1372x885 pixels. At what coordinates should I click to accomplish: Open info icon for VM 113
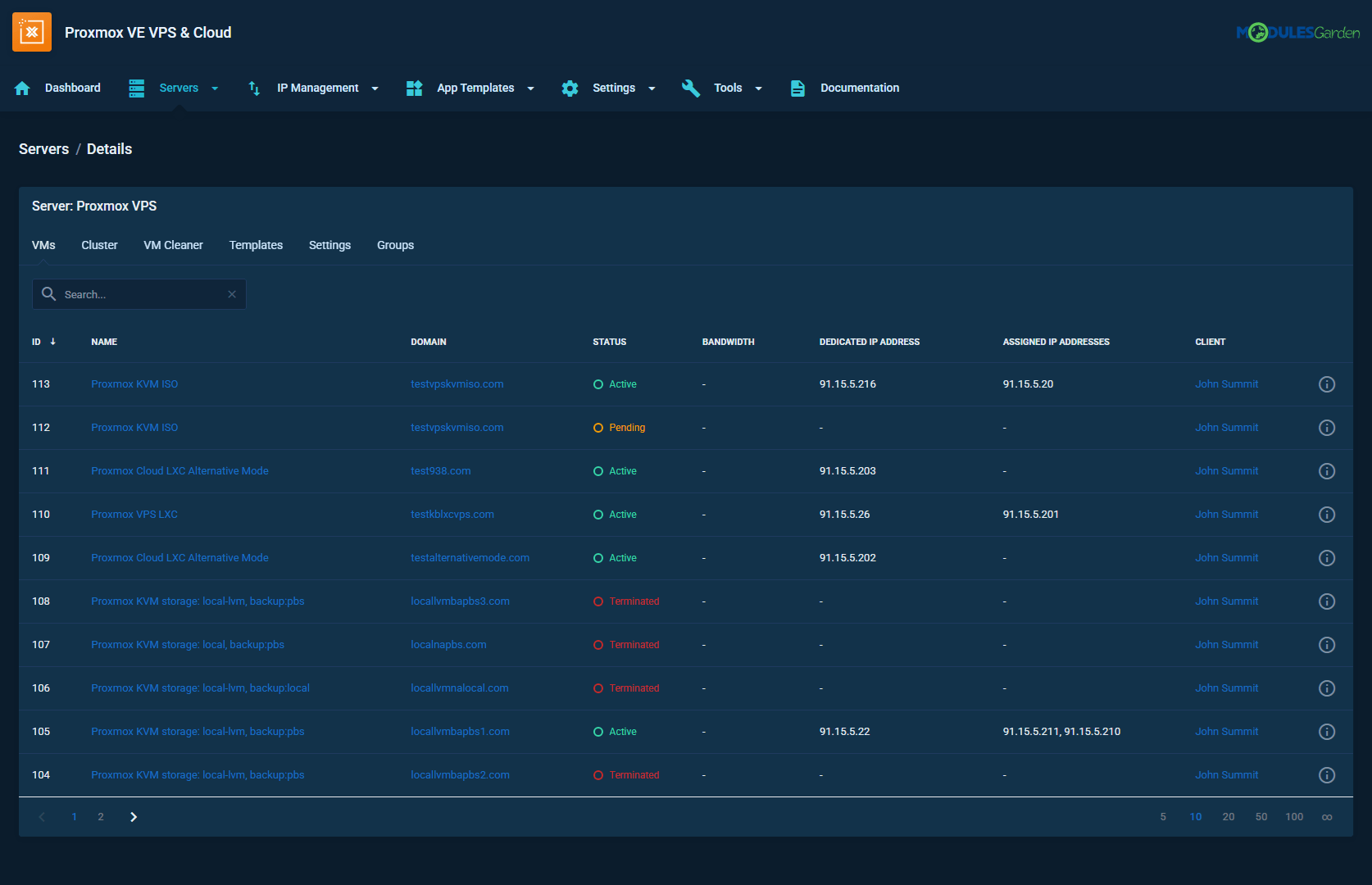1327,383
